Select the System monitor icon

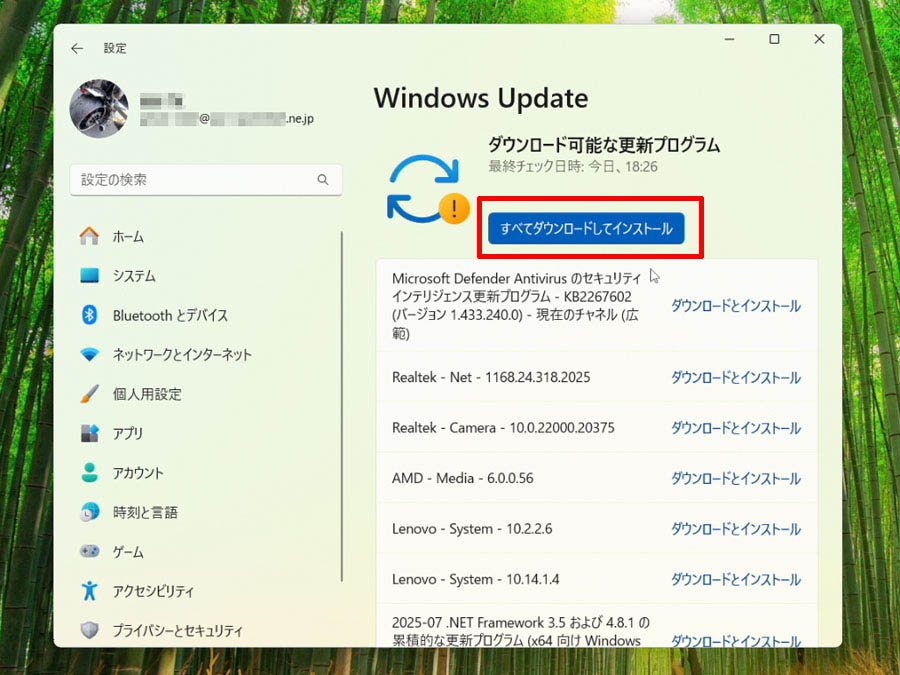click(x=89, y=276)
